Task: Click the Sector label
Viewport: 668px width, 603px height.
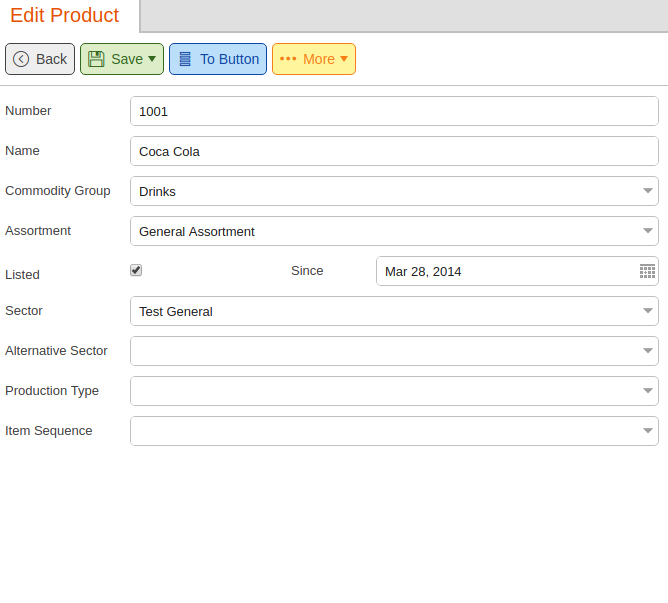Action: (24, 311)
